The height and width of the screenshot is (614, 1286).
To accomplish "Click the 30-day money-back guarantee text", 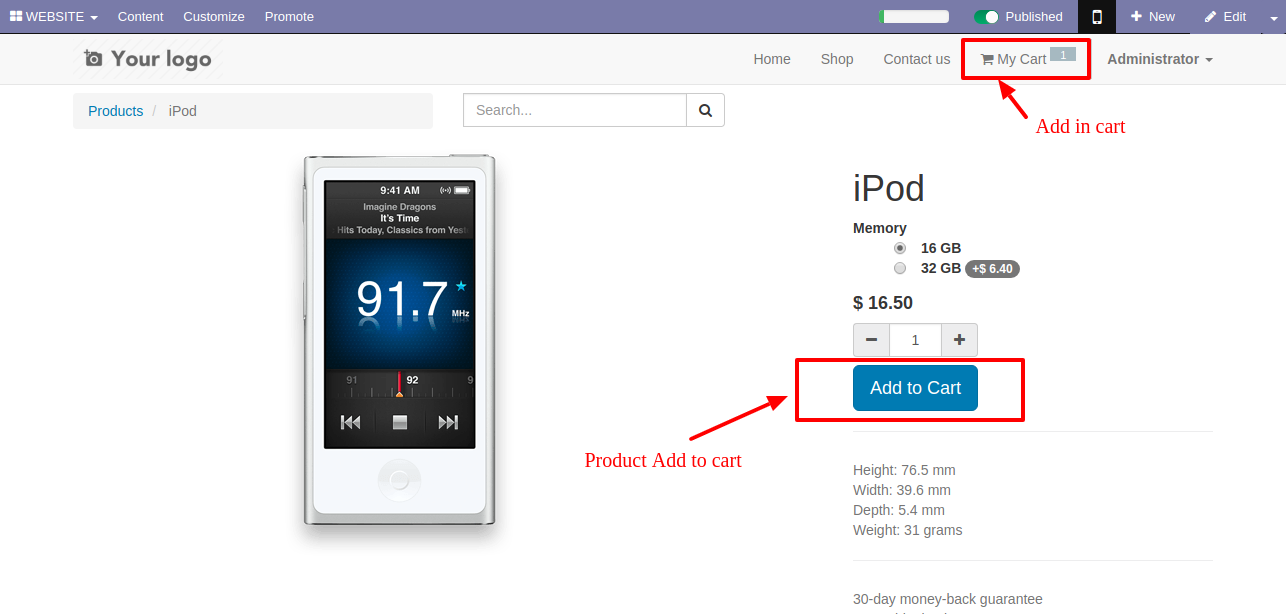I will click(x=948, y=599).
